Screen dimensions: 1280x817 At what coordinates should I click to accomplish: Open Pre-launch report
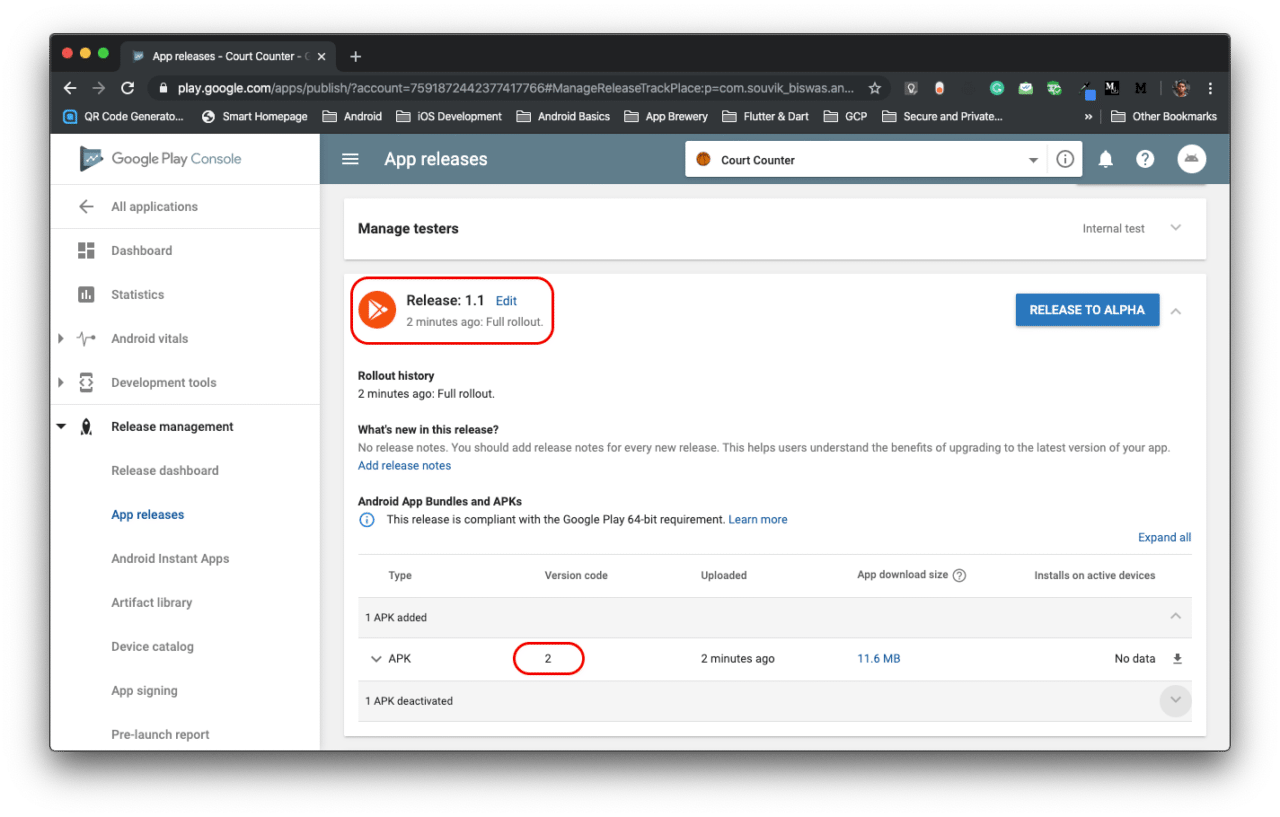coord(160,734)
